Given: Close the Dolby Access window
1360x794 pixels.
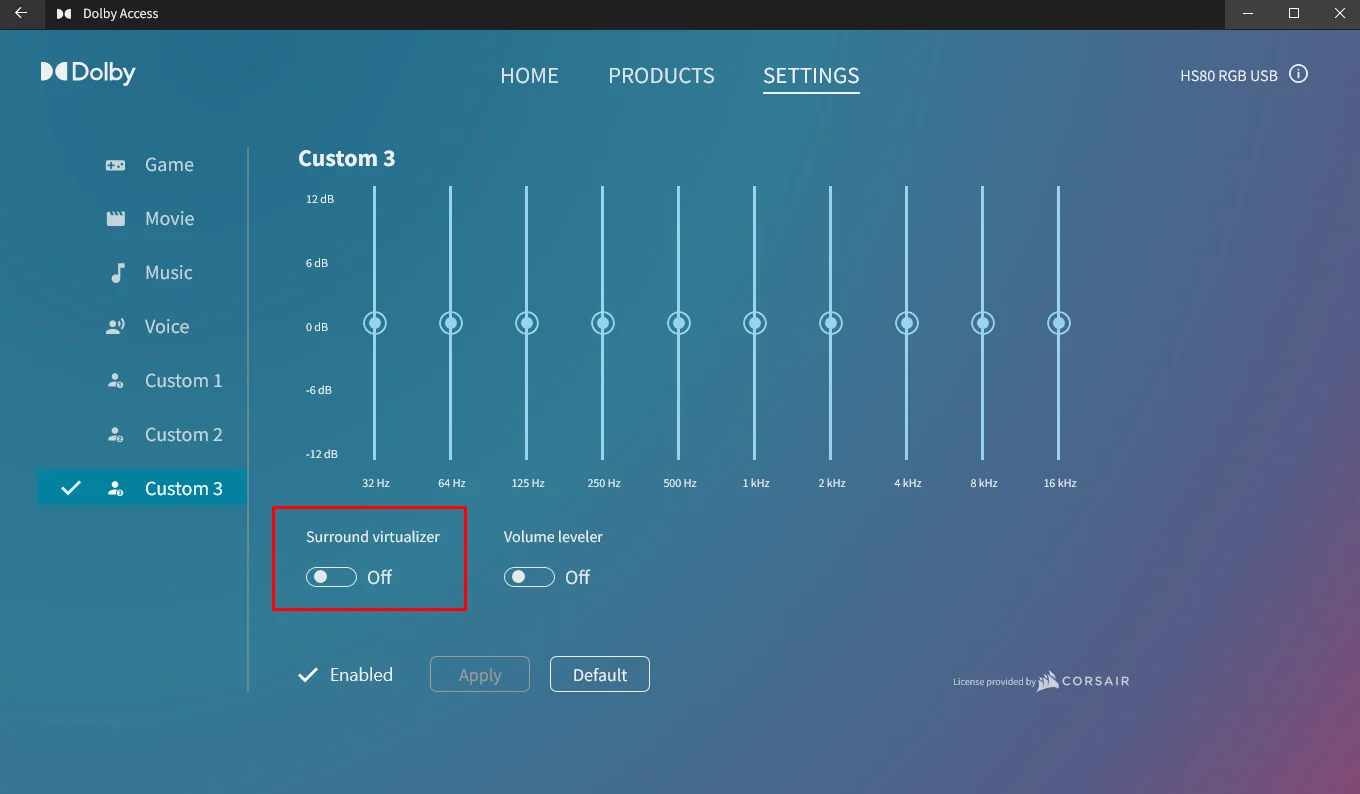Looking at the screenshot, I should (1339, 14).
